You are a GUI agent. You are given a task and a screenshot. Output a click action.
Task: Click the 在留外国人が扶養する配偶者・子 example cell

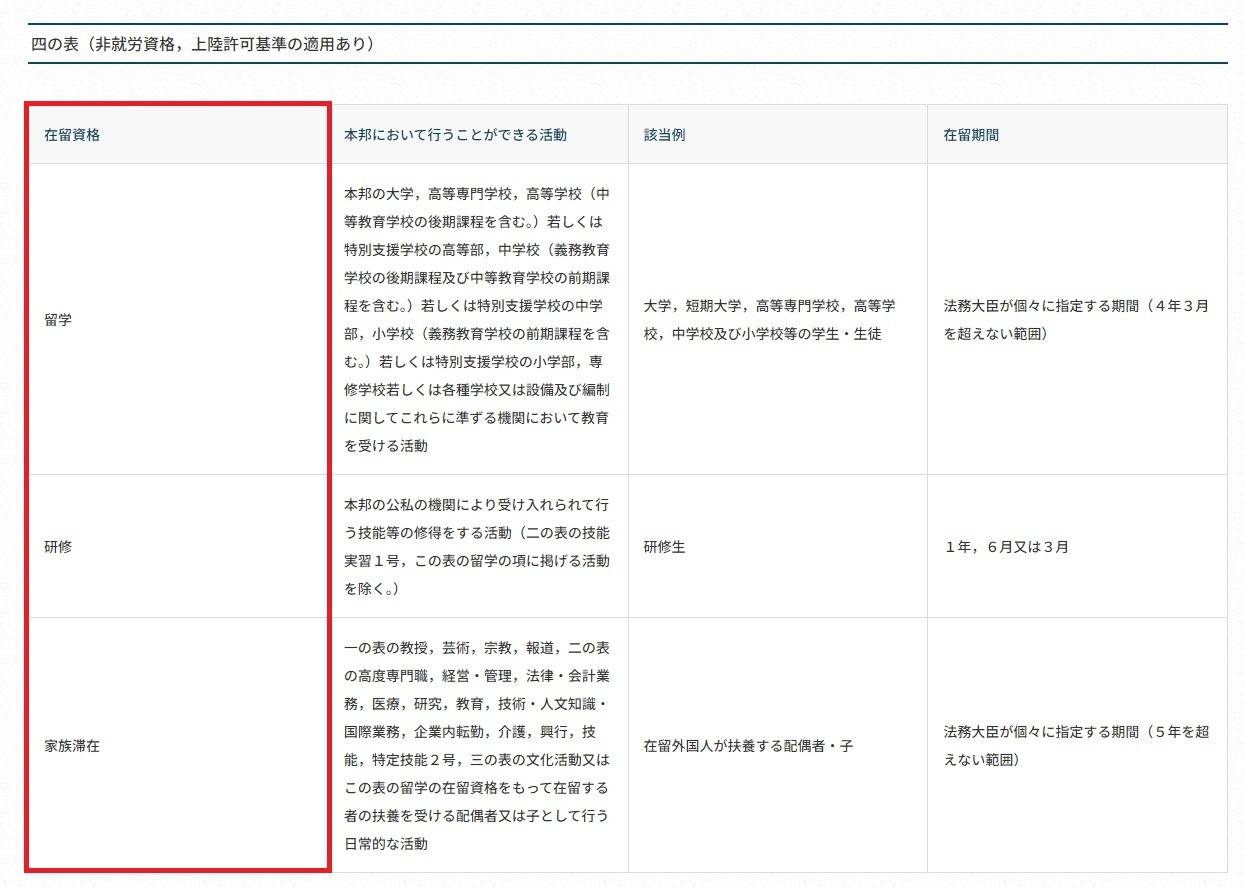tap(748, 746)
